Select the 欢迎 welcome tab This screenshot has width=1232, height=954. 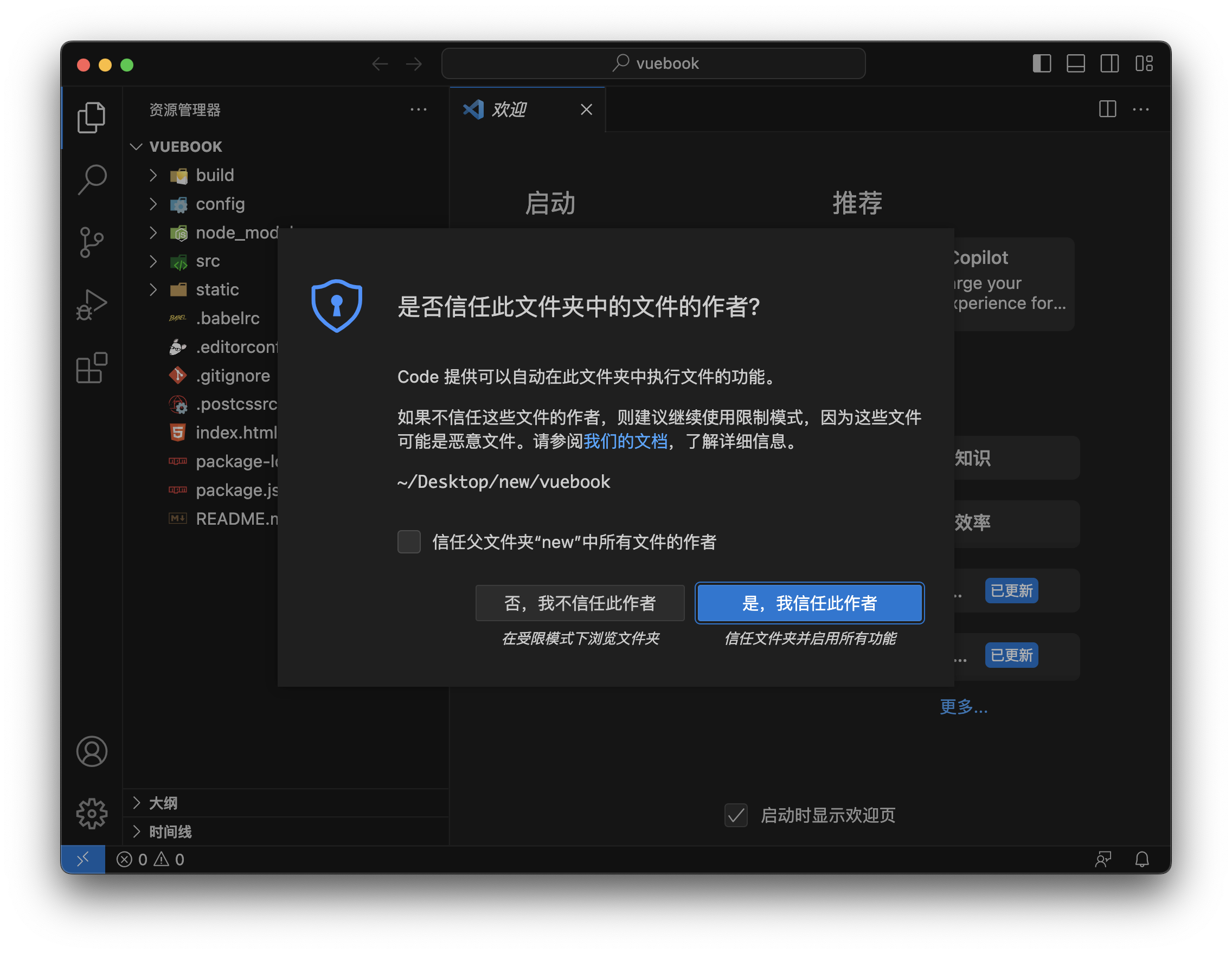click(509, 109)
